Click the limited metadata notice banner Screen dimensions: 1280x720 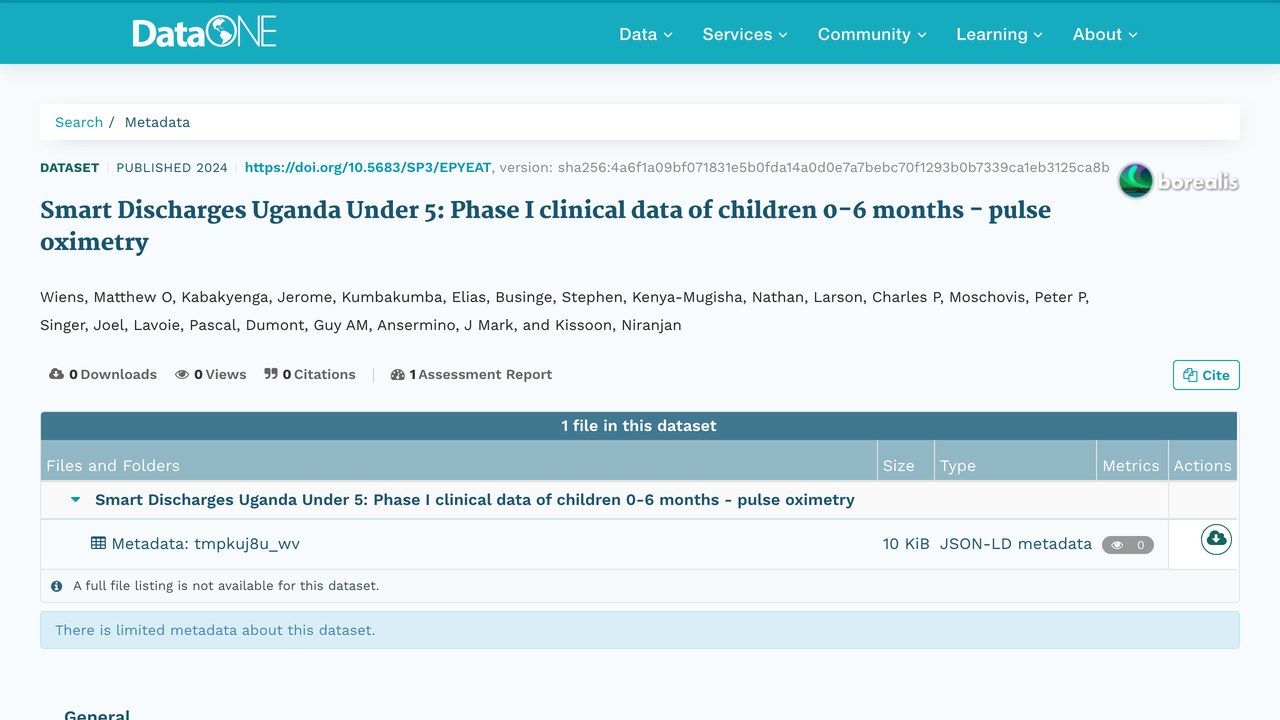pos(640,630)
